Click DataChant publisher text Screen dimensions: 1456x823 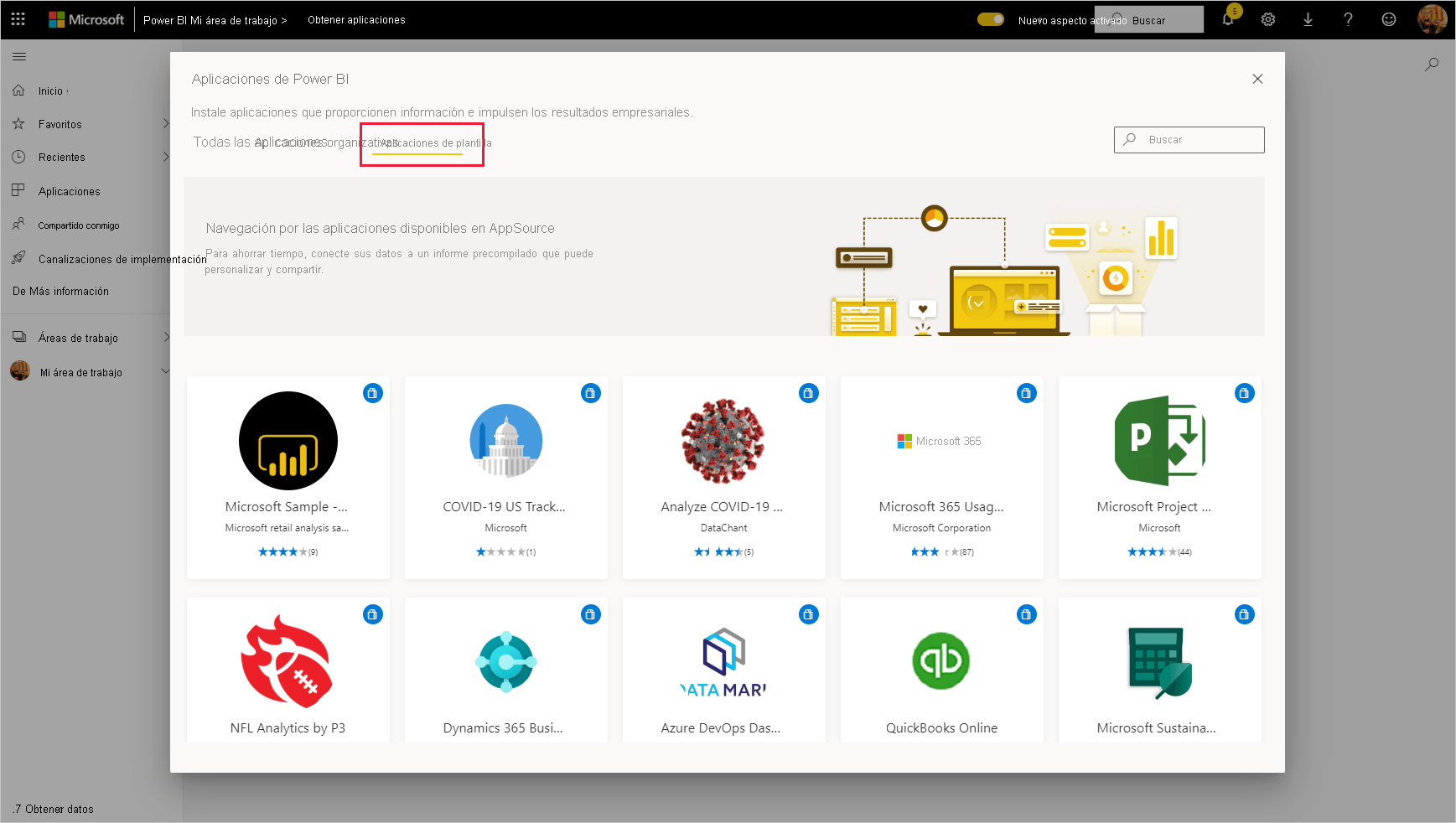pos(723,528)
